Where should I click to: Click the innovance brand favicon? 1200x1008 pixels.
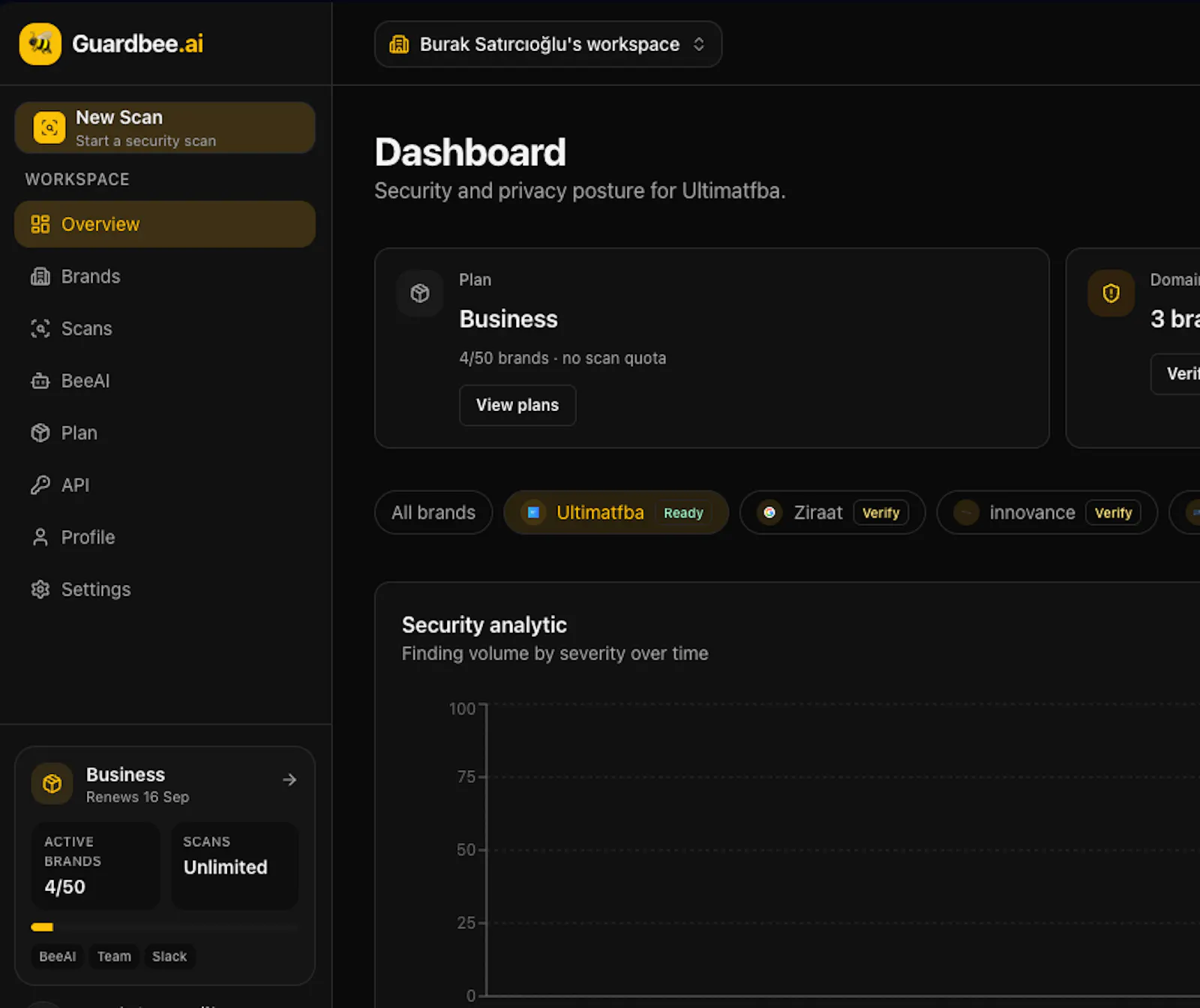coord(966,513)
